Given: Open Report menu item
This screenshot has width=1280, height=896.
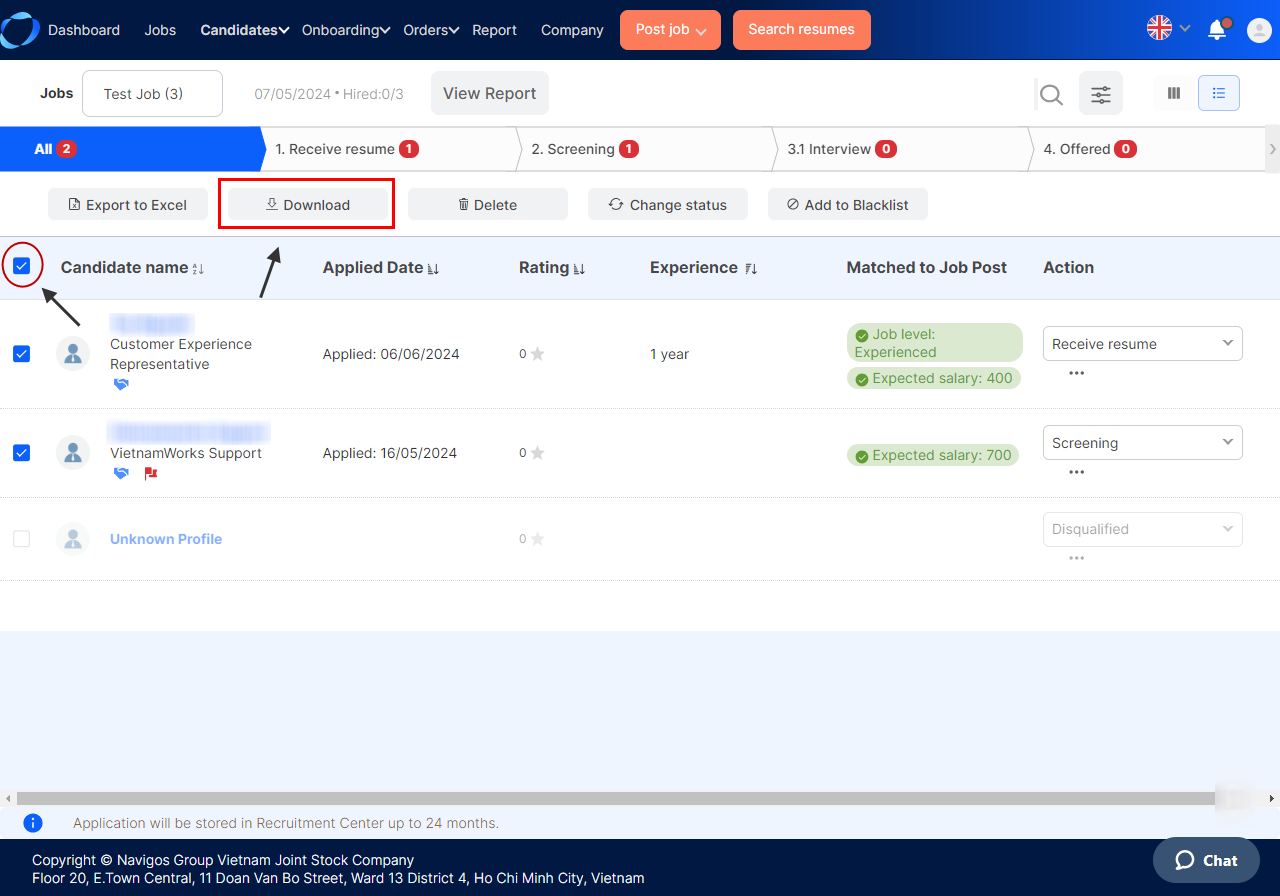Looking at the screenshot, I should 494,30.
